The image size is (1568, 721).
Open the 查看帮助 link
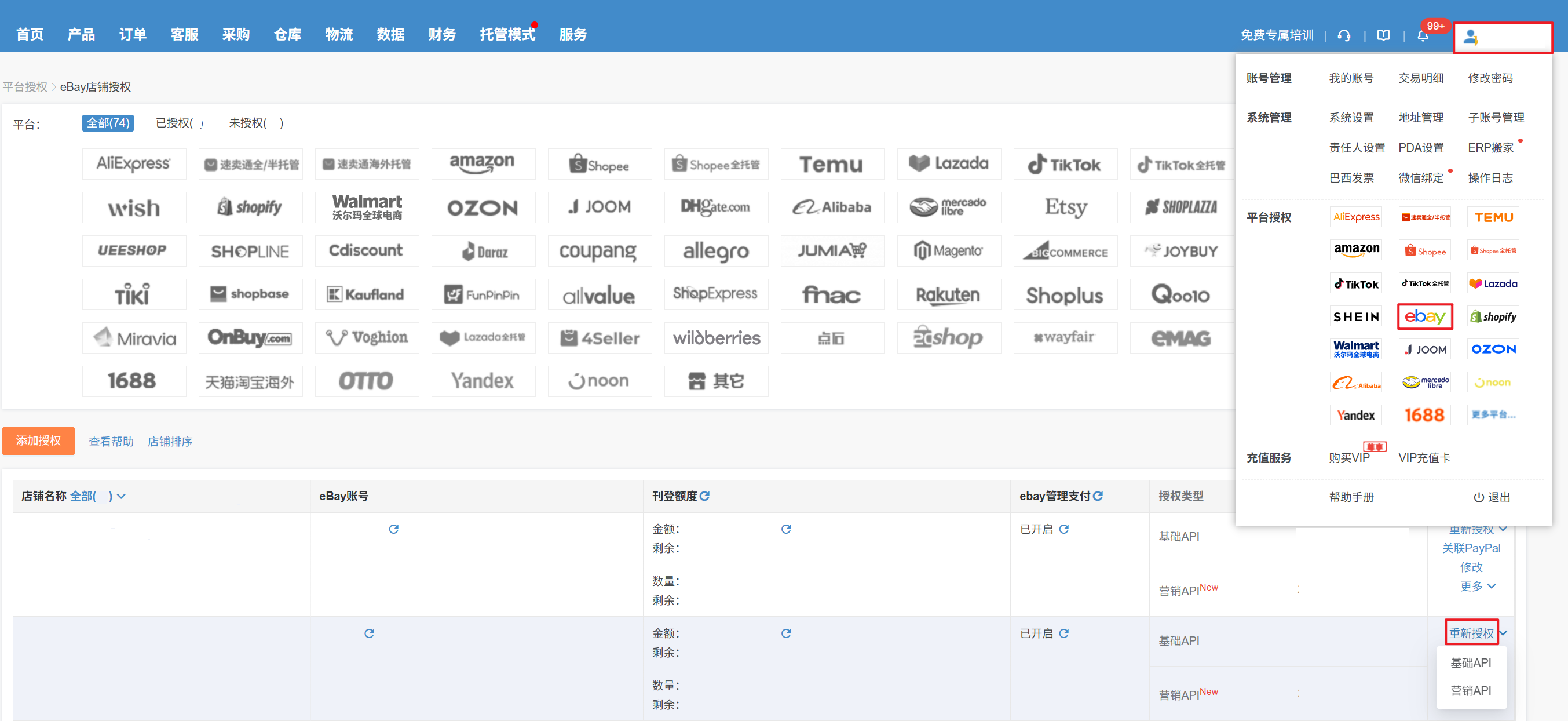(x=111, y=442)
